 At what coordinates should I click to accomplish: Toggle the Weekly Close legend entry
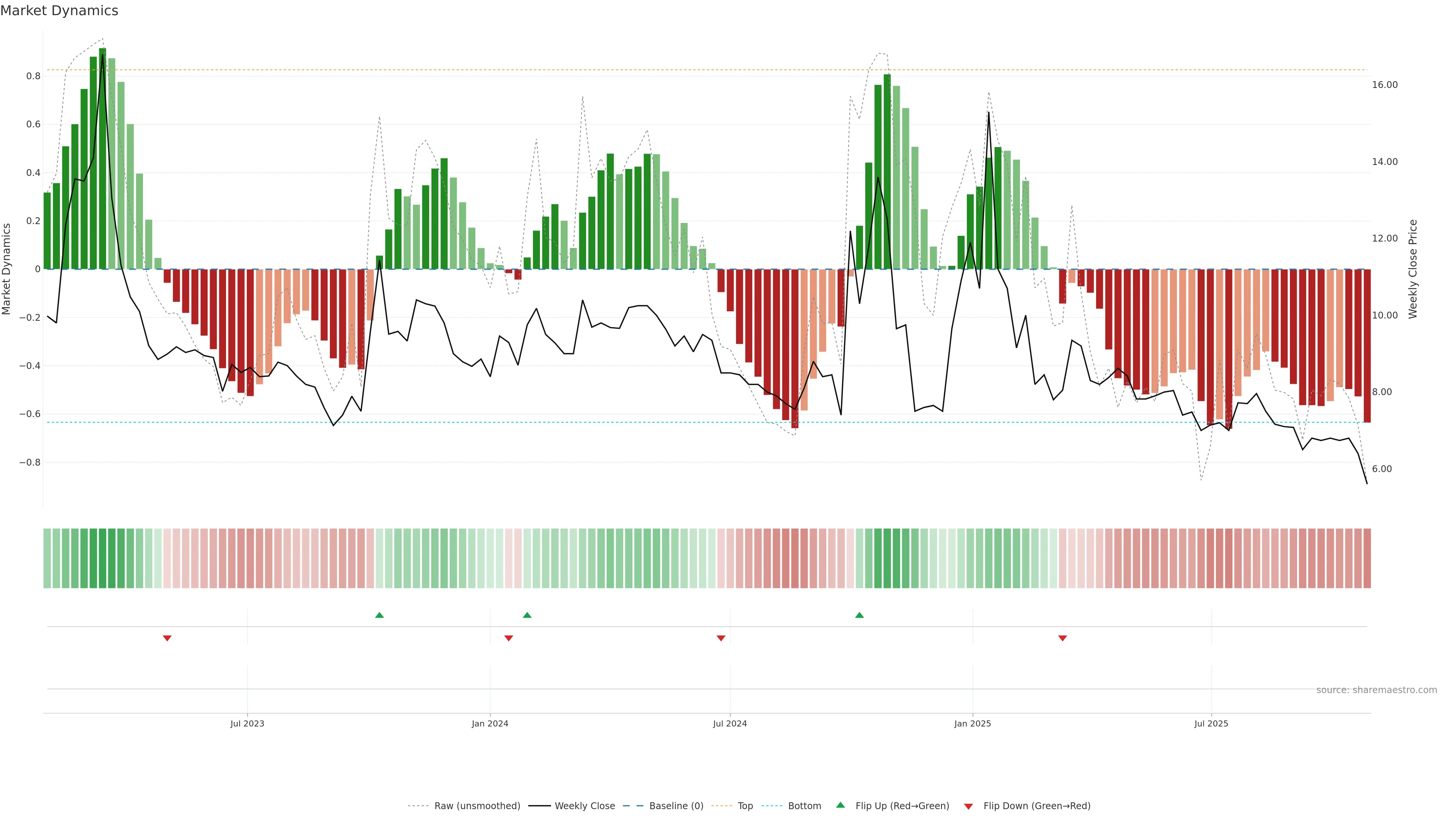click(584, 806)
